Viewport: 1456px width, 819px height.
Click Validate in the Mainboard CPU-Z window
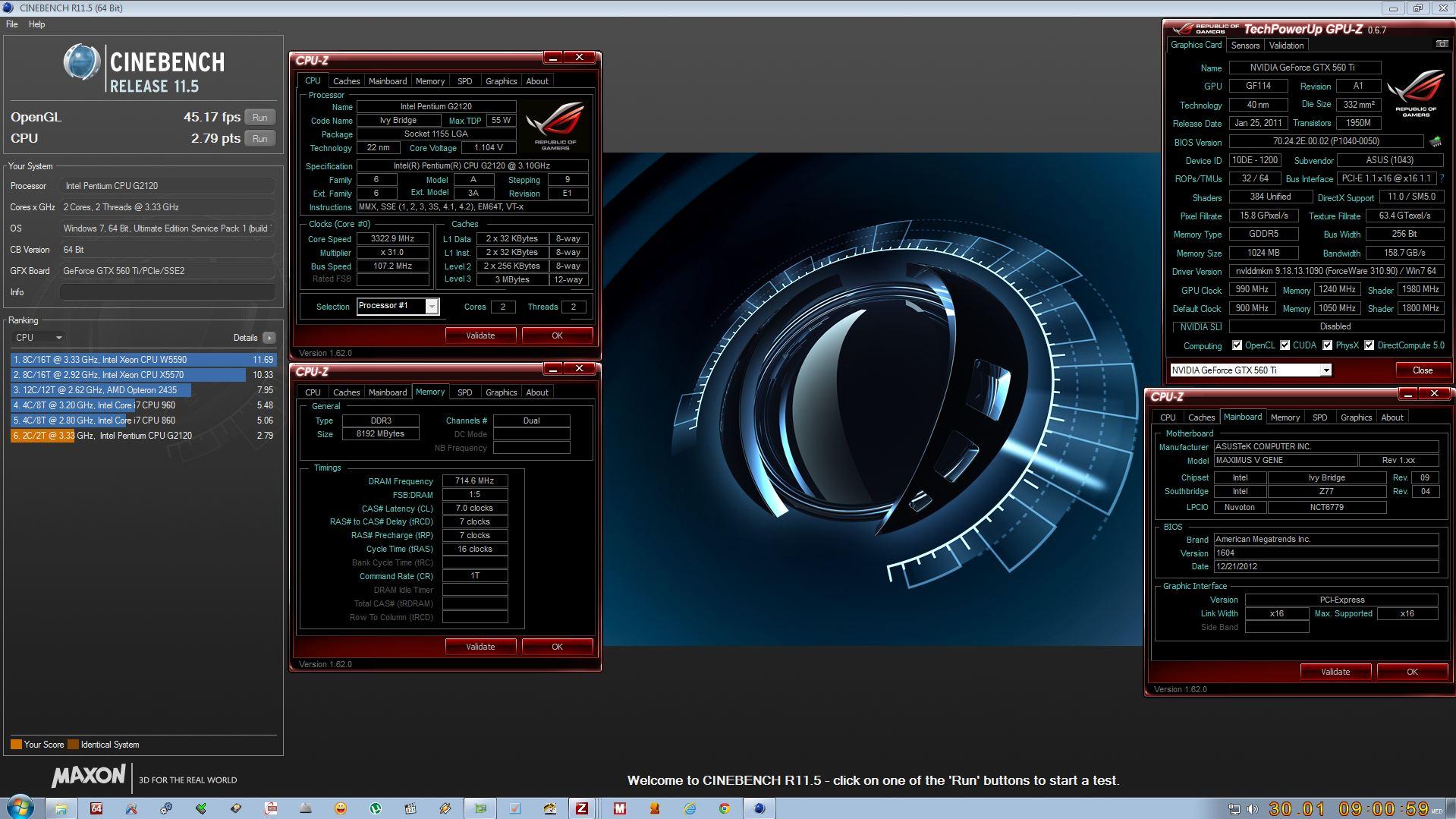click(x=1335, y=672)
